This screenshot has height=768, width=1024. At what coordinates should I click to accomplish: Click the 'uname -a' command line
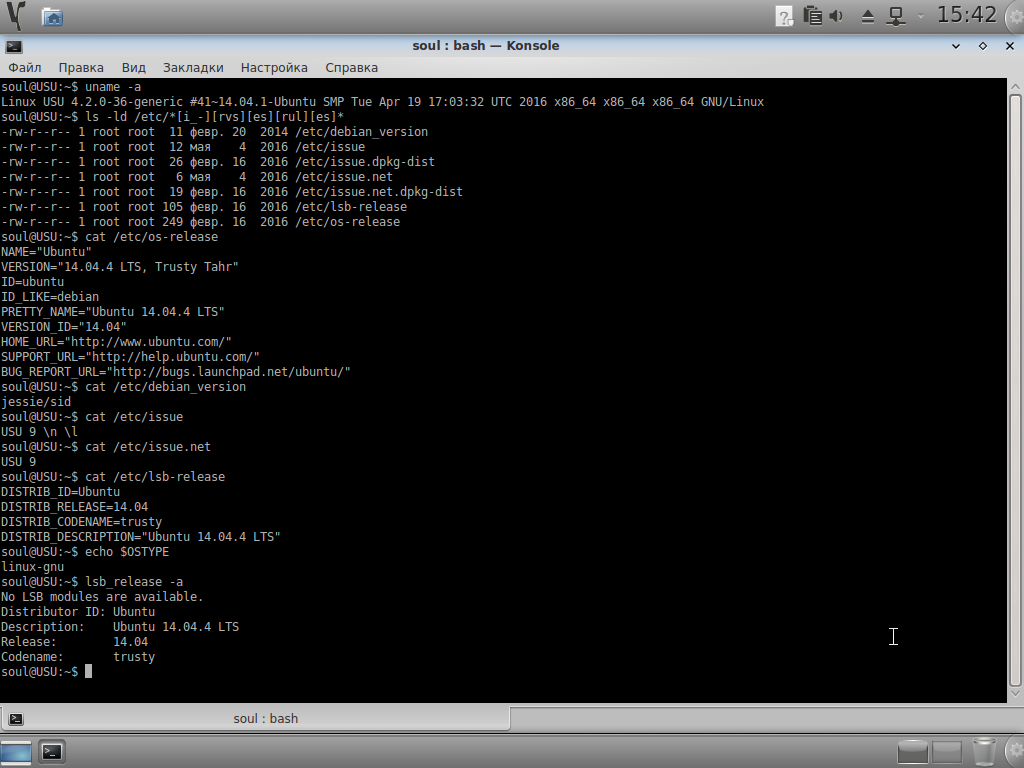click(71, 87)
